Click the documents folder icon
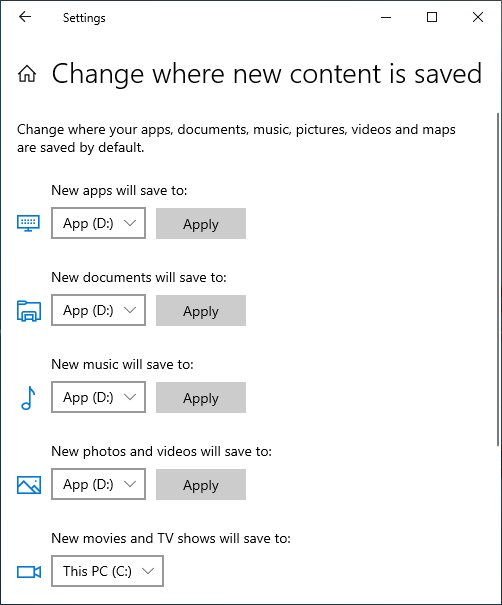This screenshot has height=605, width=502. click(29, 311)
